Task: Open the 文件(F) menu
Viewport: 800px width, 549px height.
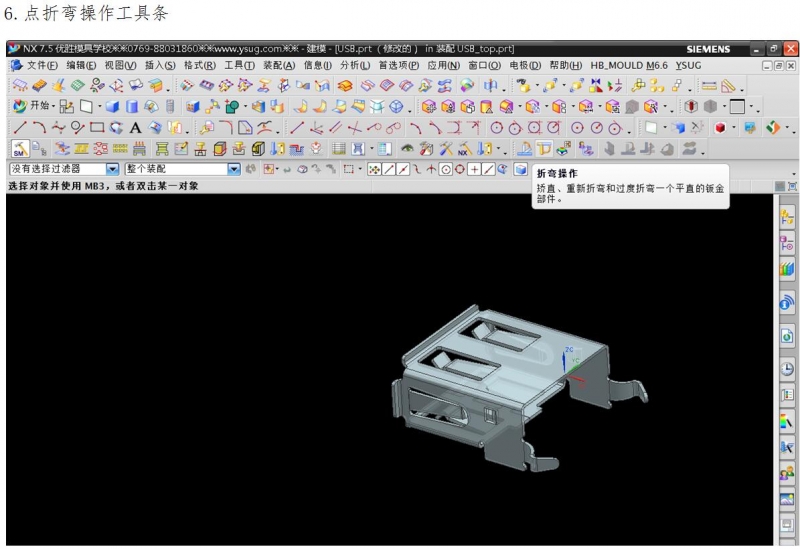Action: click(42, 65)
